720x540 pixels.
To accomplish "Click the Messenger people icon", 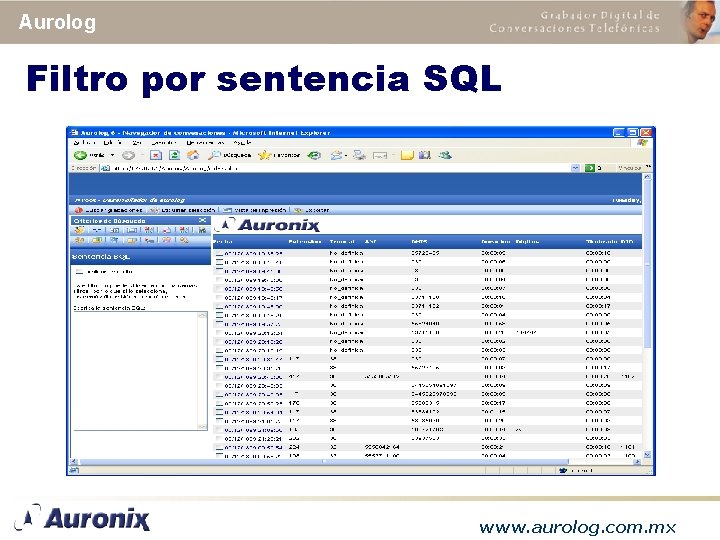I will click(444, 155).
